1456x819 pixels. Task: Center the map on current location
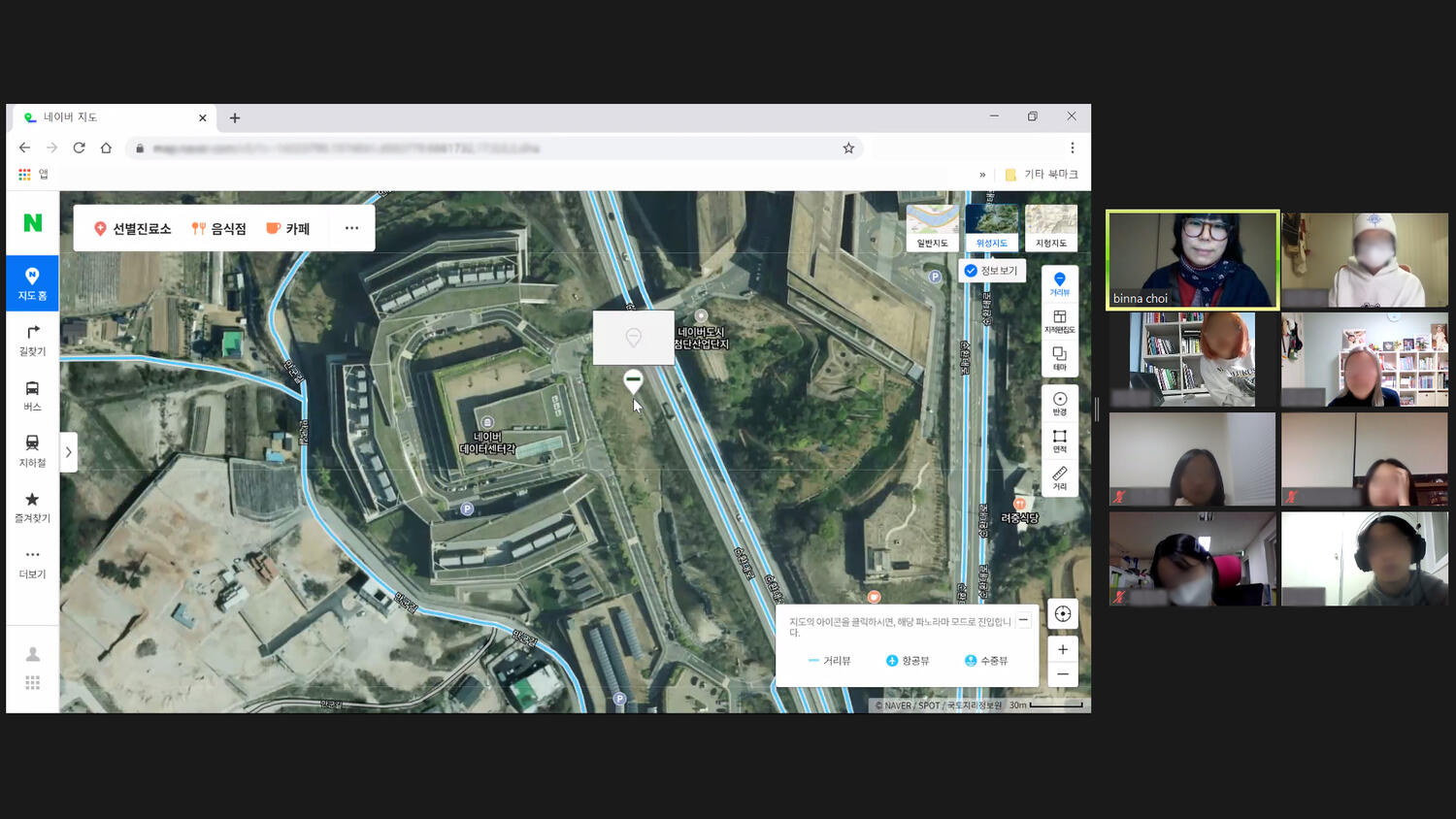(x=1063, y=613)
